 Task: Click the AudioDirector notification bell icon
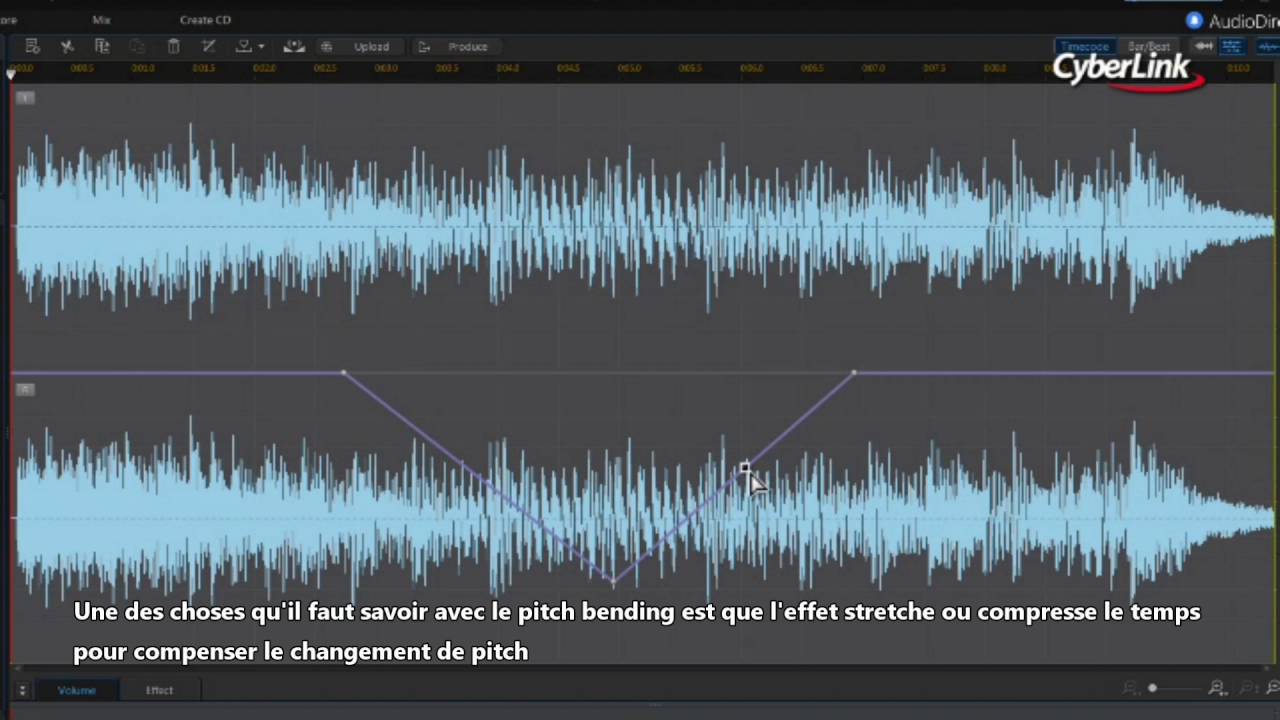(1194, 21)
